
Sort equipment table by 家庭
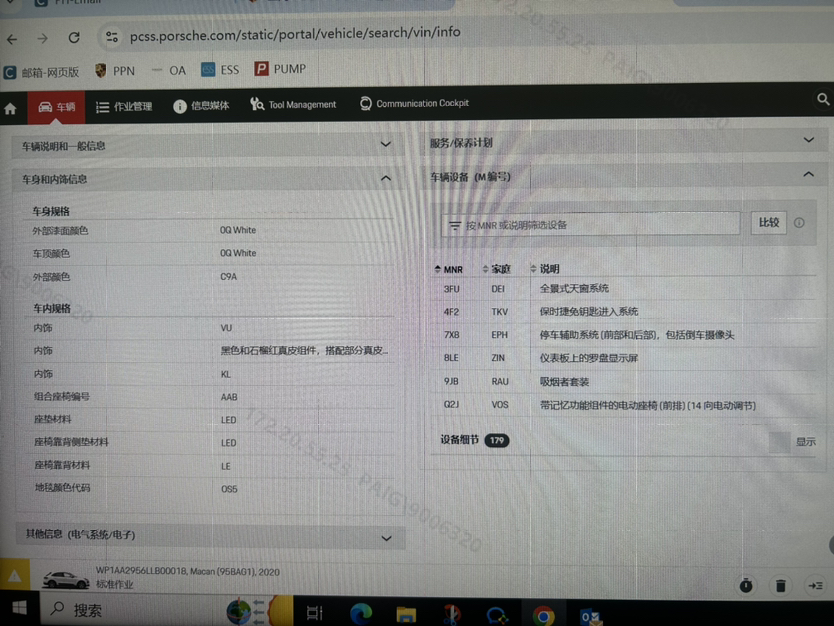click(496, 269)
